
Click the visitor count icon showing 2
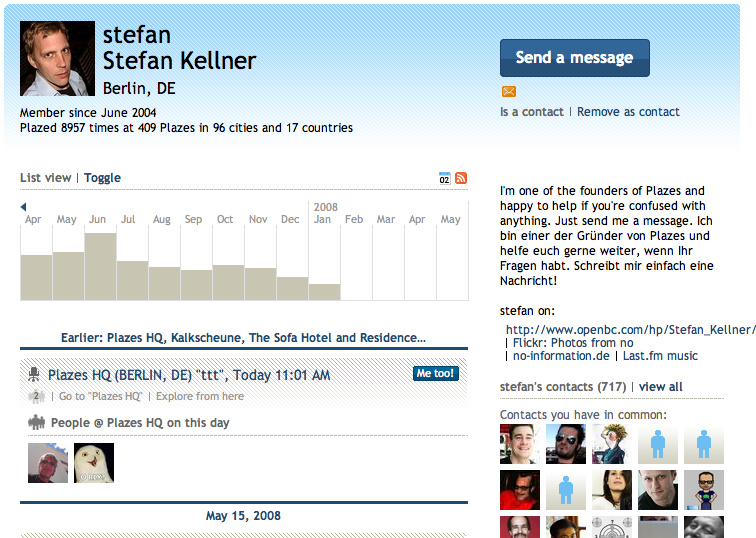[x=35, y=396]
